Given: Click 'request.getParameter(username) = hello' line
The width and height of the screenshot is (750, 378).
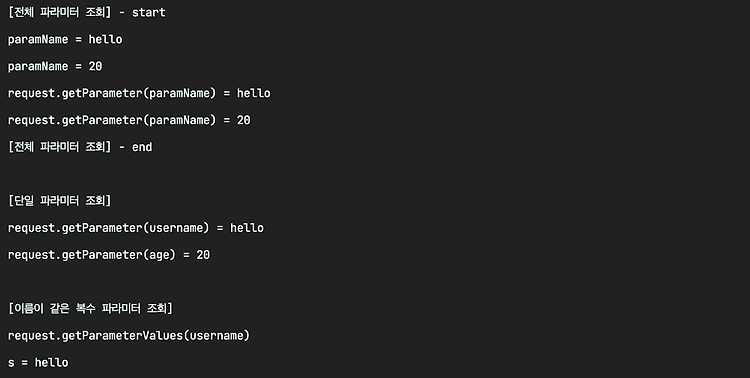Looking at the screenshot, I should (136, 228).
